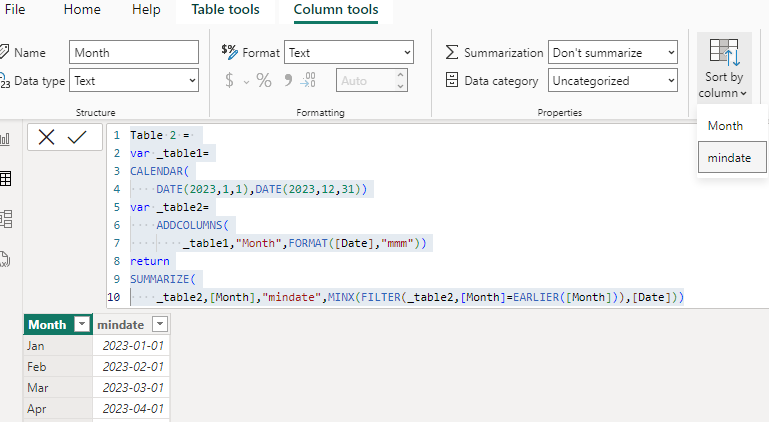The width and height of the screenshot is (769, 422).
Task: Click CALENDAR( in formula line 3
Action: (159, 171)
